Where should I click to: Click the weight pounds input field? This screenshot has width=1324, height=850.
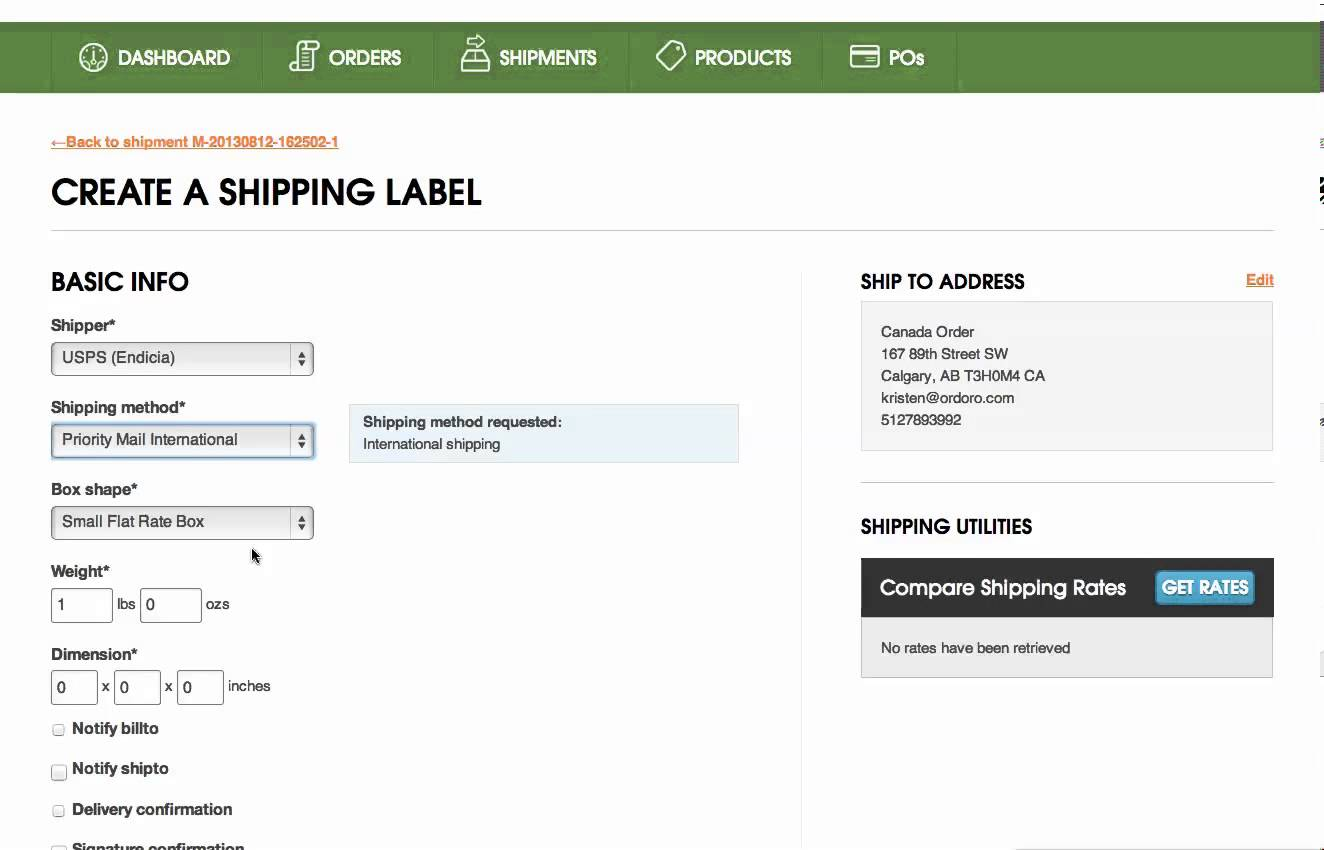coord(82,605)
